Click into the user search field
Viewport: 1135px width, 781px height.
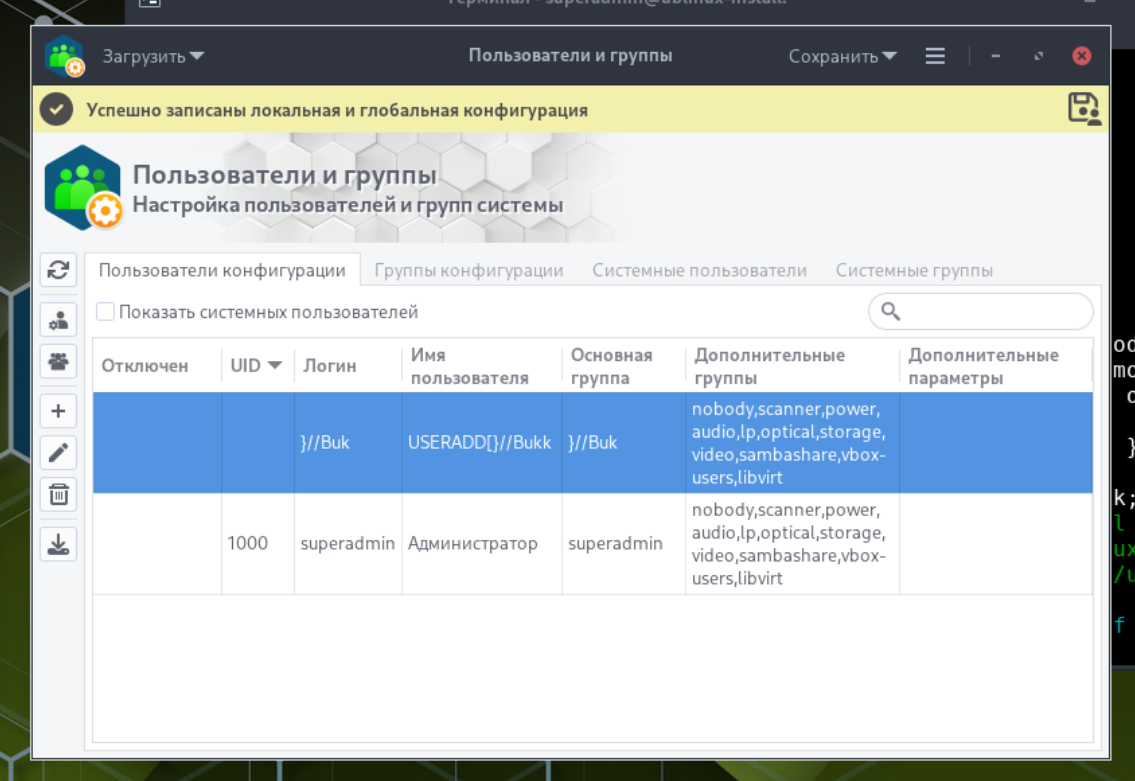point(992,312)
